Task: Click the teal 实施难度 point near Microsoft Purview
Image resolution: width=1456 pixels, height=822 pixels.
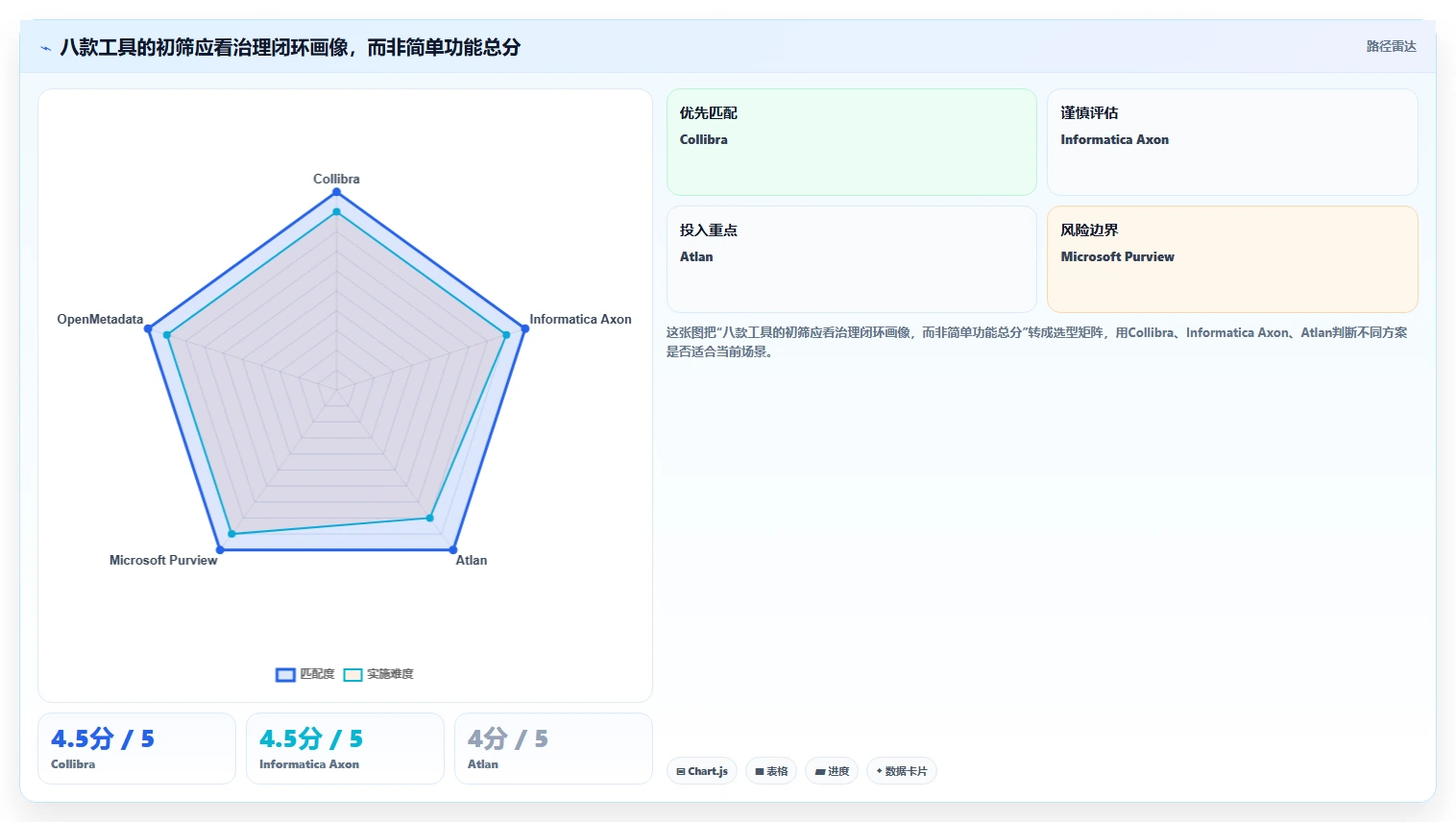Action: 231,534
